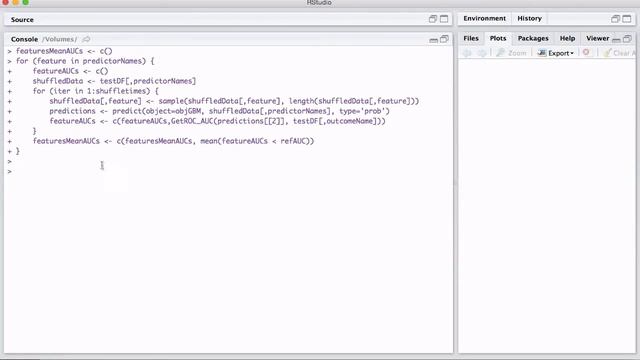This screenshot has height=360, width=640.
Task: Open the History tab
Action: click(529, 18)
